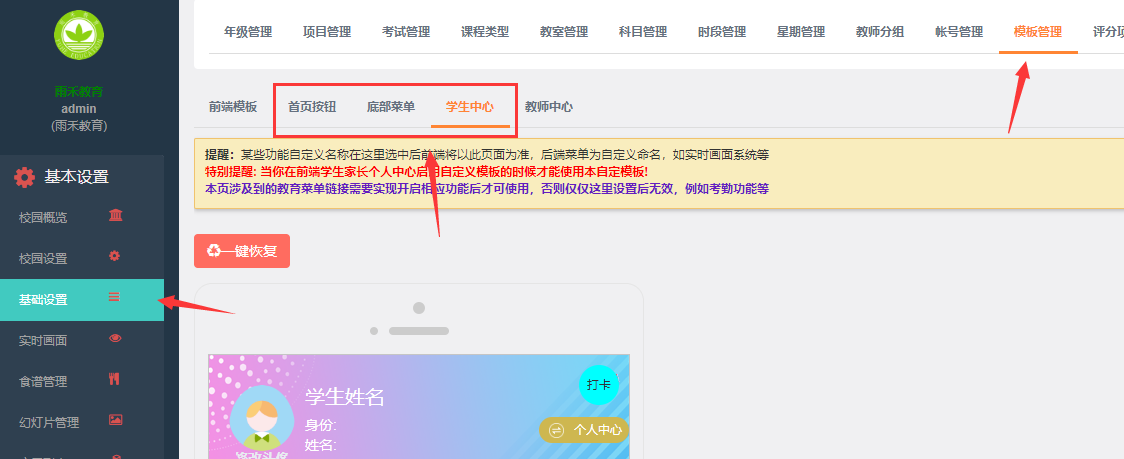The image size is (1124, 459).
Task: Click the 身份: label in the preview
Action: (321, 425)
